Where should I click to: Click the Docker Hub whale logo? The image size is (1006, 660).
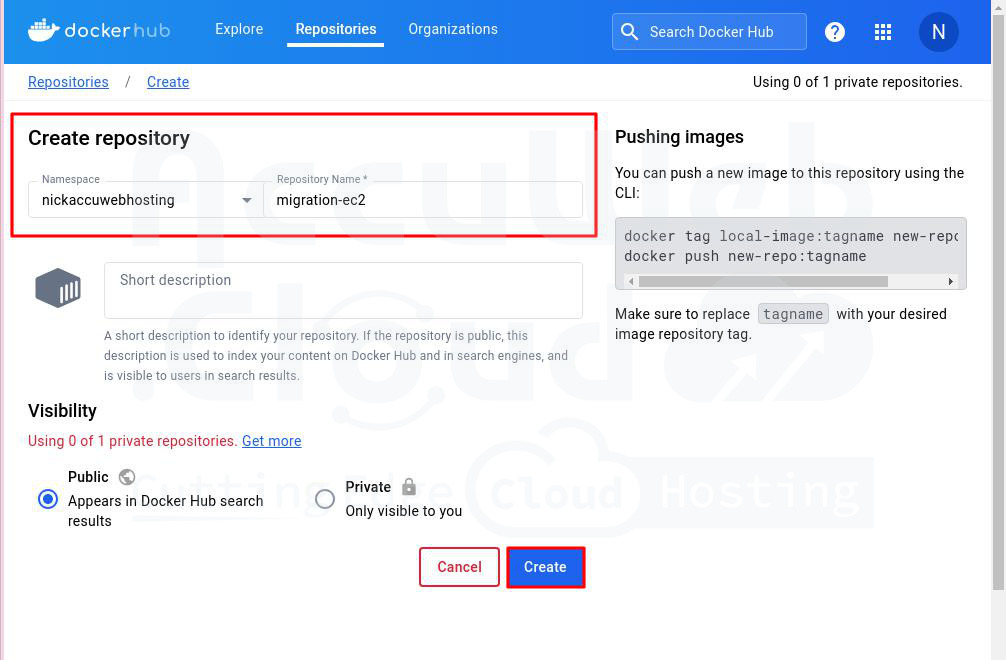click(x=45, y=30)
